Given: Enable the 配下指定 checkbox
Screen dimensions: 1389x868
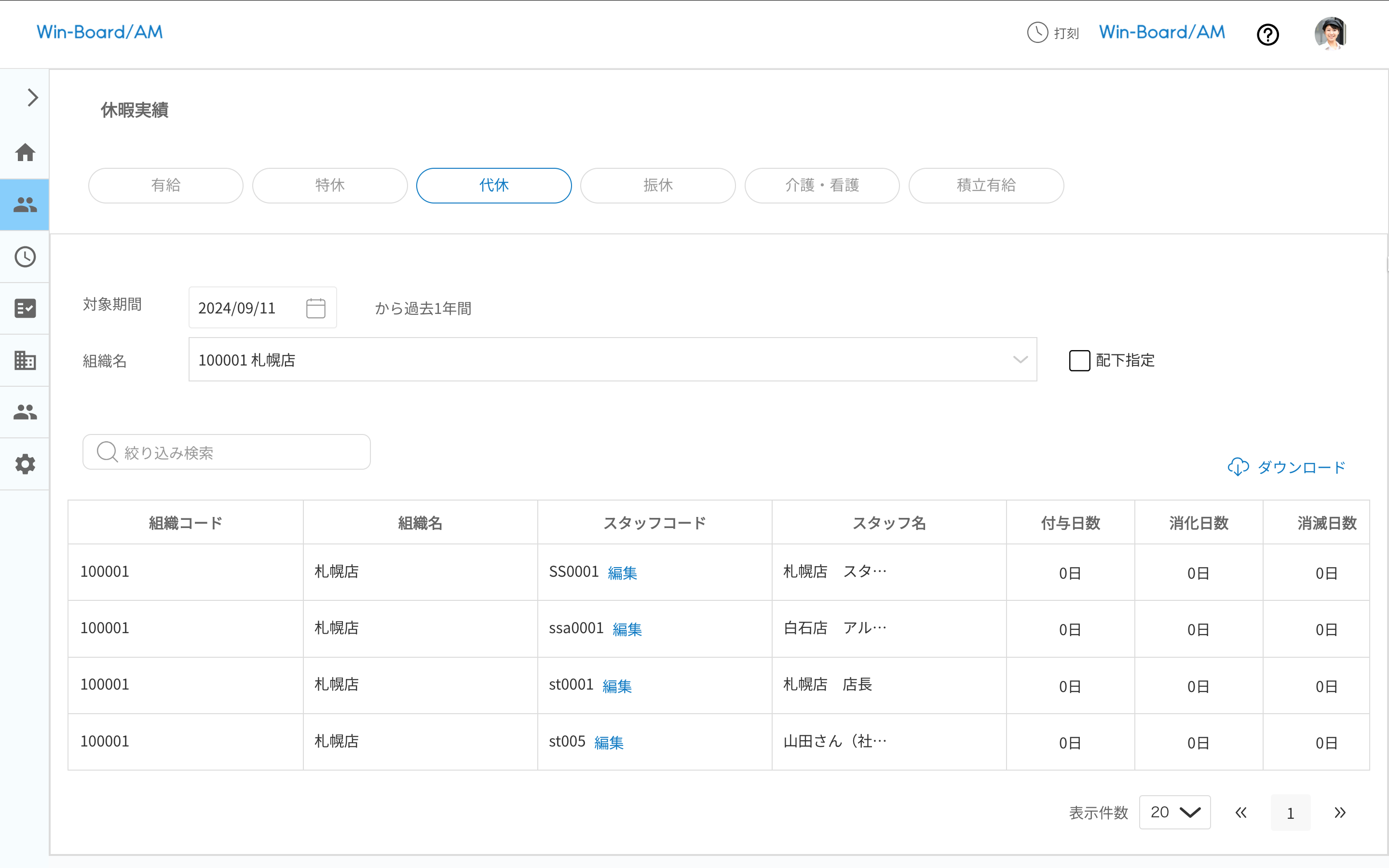Looking at the screenshot, I should (1080, 361).
